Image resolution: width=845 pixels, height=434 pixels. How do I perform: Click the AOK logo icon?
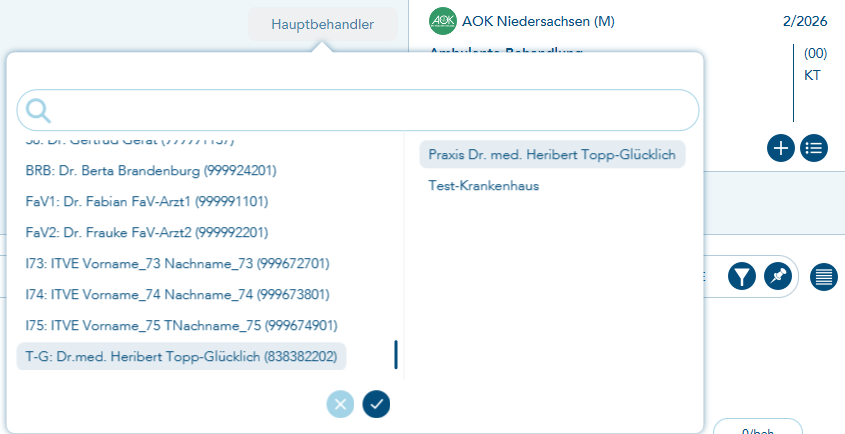tap(442, 21)
